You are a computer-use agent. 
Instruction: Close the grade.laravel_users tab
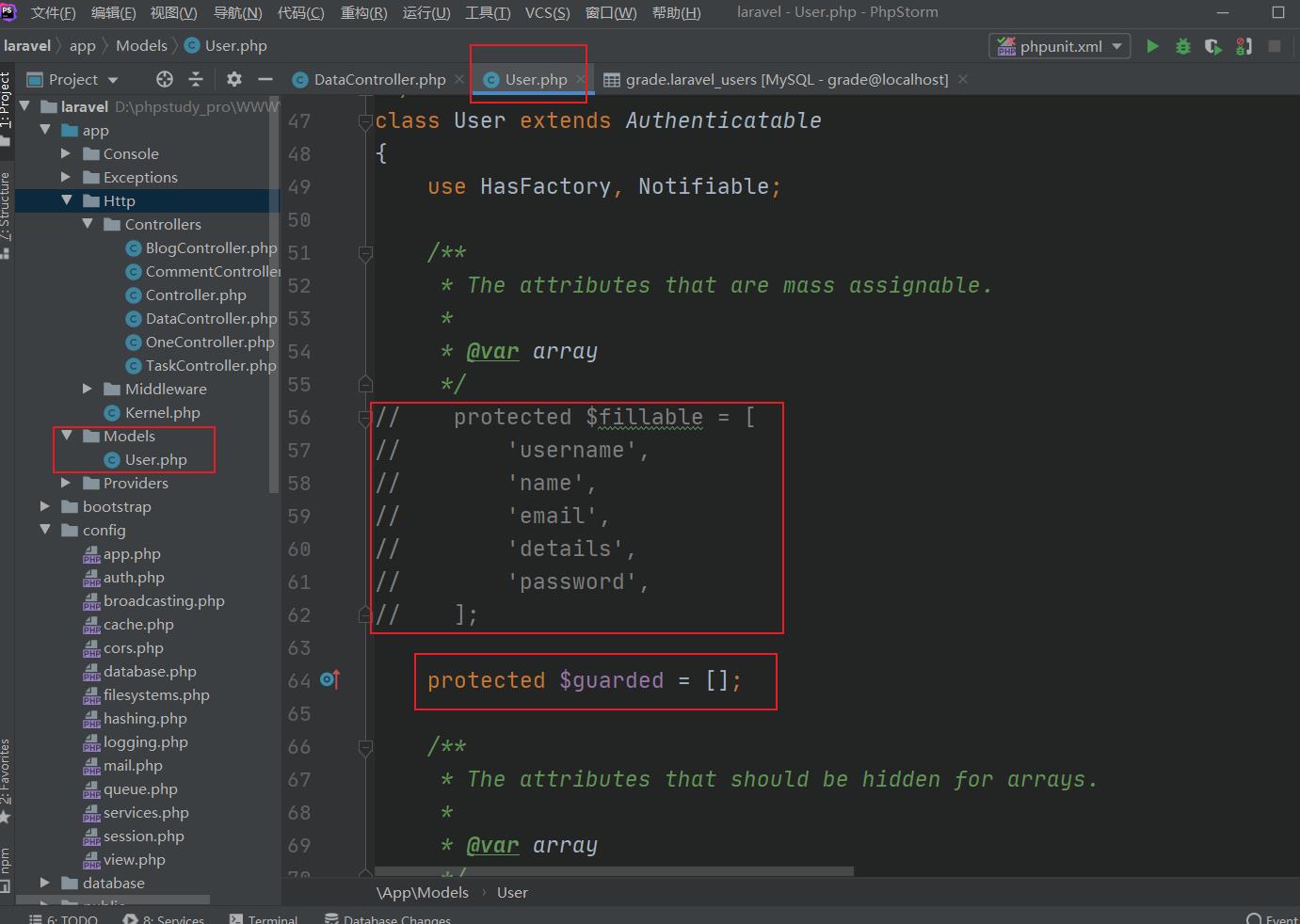(963, 79)
